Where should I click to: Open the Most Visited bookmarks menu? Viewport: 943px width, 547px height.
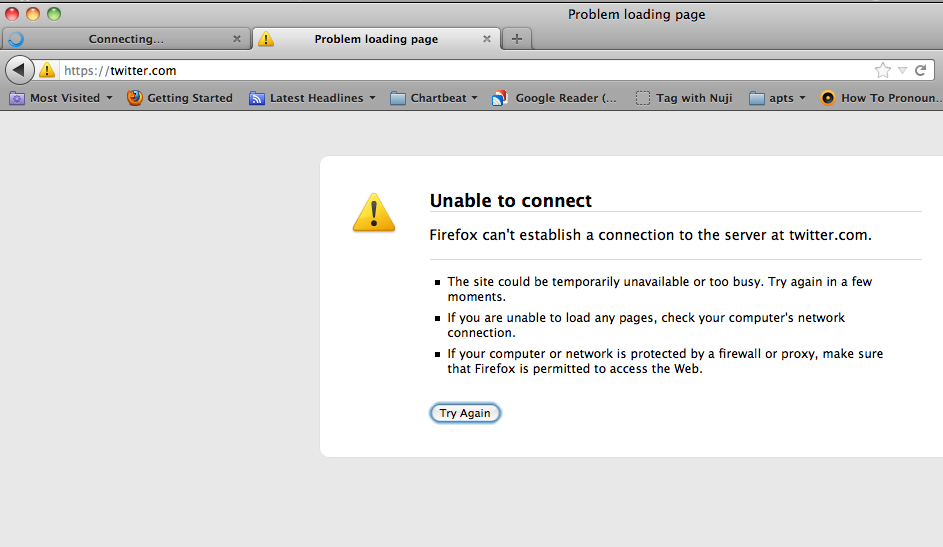(61, 98)
